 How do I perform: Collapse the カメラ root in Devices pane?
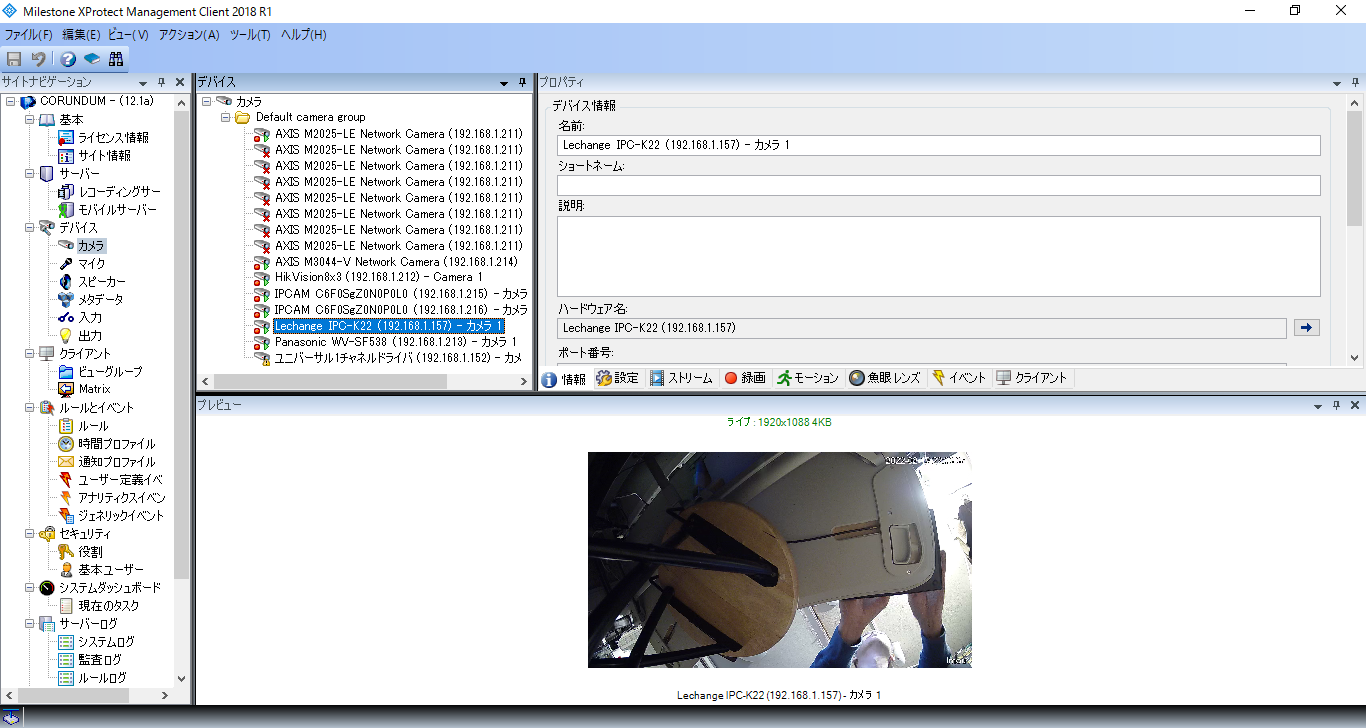click(x=207, y=102)
